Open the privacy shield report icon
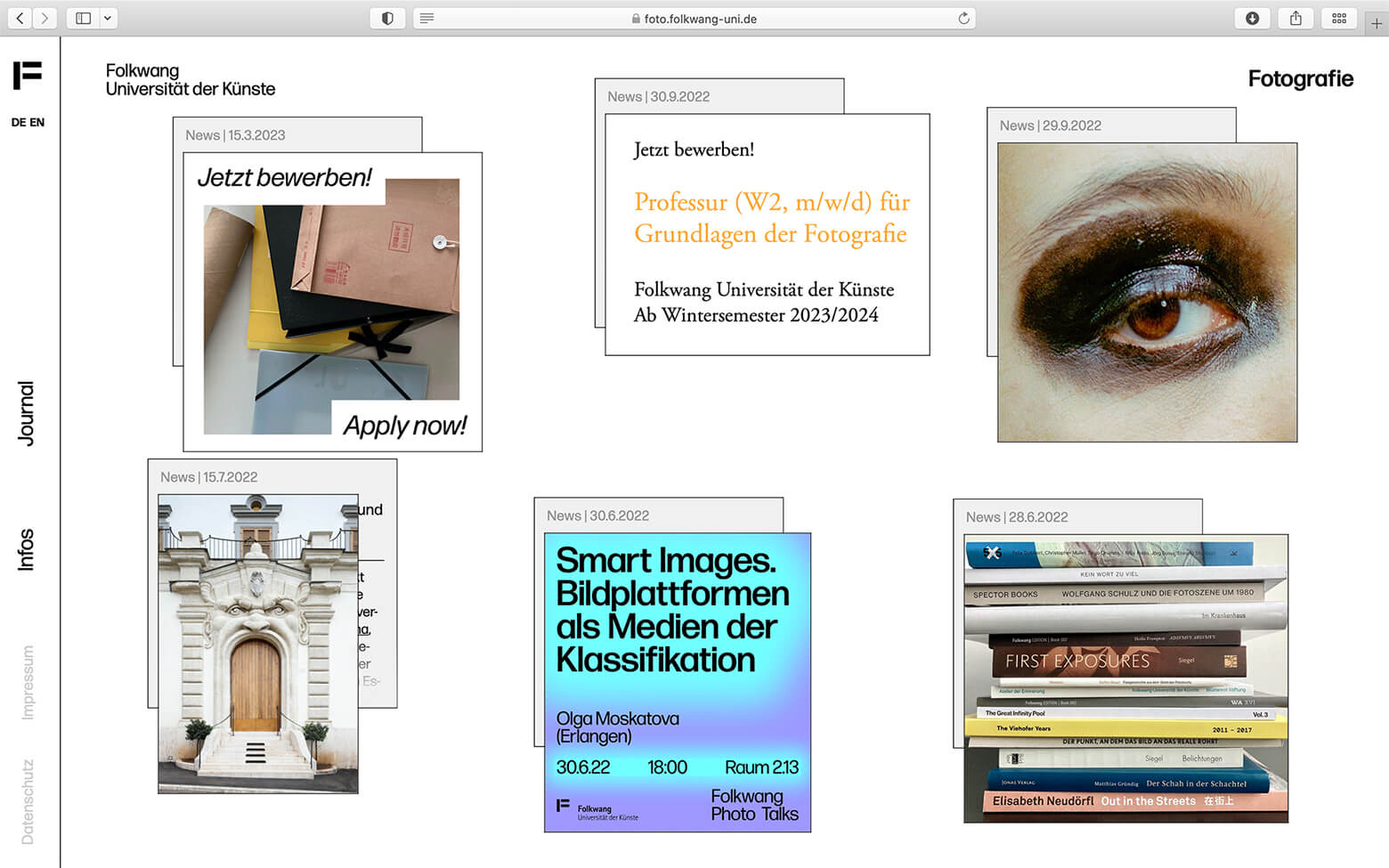 click(x=387, y=18)
